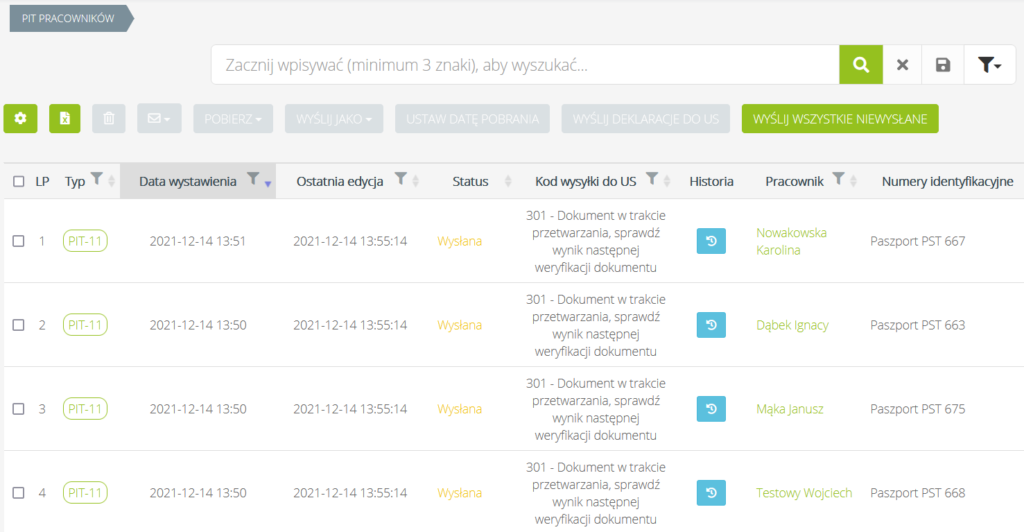
Task: Click filter icon in Pracownik column header
Action: point(840,179)
